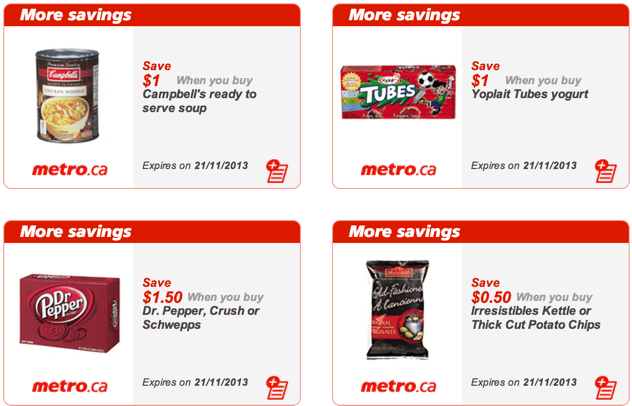Open metro.ca logo under Yoplait Tubes
The width and height of the screenshot is (632, 406).
[398, 169]
